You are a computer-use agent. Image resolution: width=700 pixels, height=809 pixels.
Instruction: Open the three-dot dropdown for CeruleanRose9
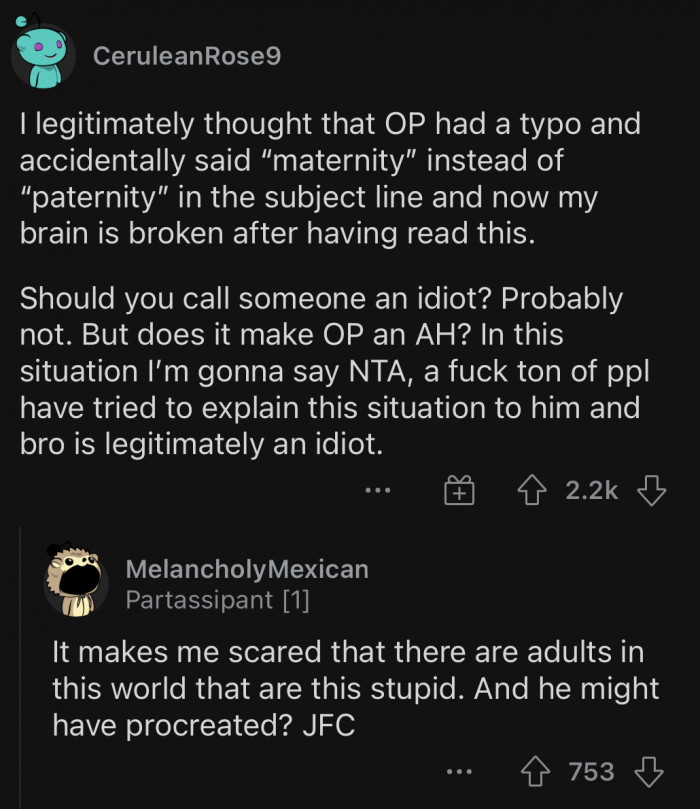point(377,491)
